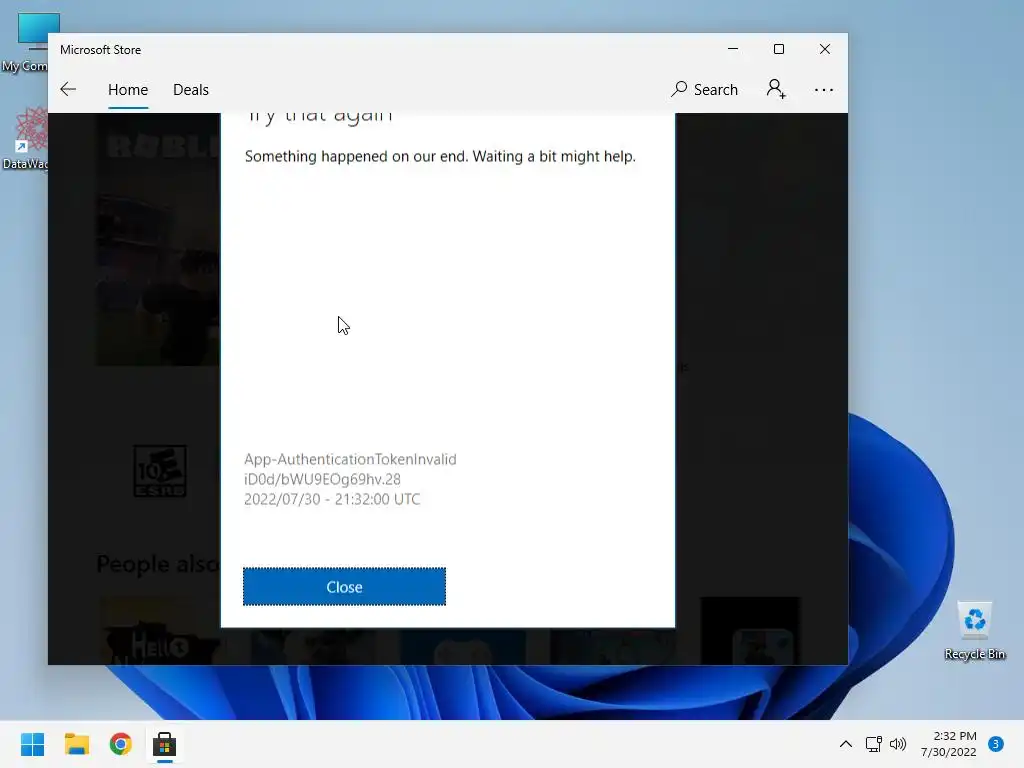Open the notification badge showing 3
Image resolution: width=1024 pixels, height=768 pixels.
(x=995, y=744)
